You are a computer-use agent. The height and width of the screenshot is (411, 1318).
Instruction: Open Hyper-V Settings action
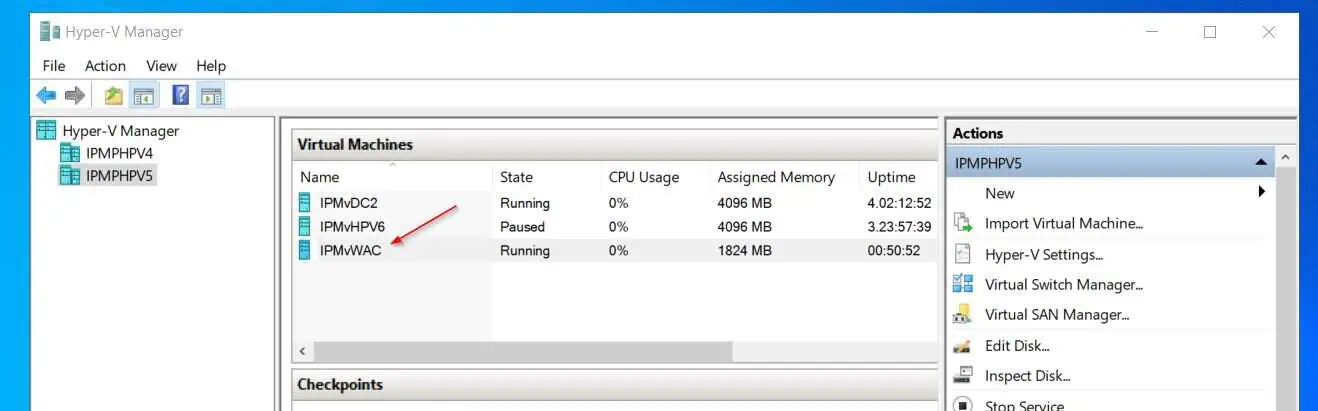pyautogui.click(x=1044, y=255)
